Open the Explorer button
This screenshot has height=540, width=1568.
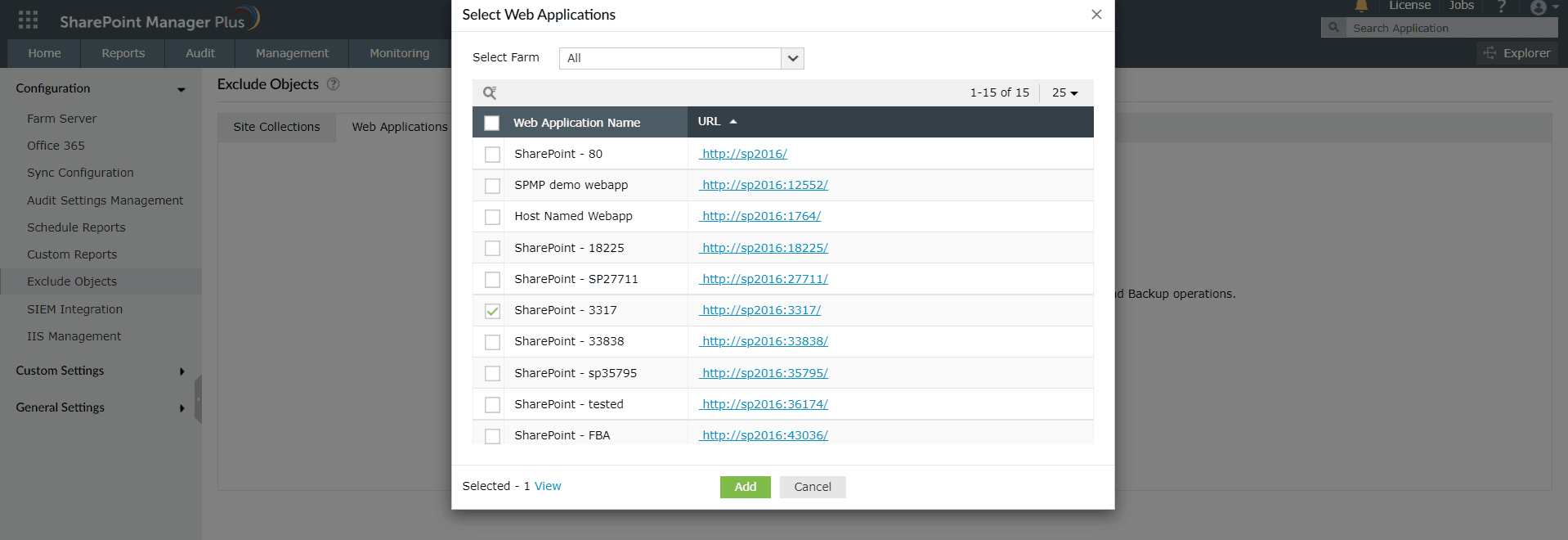tap(1517, 52)
